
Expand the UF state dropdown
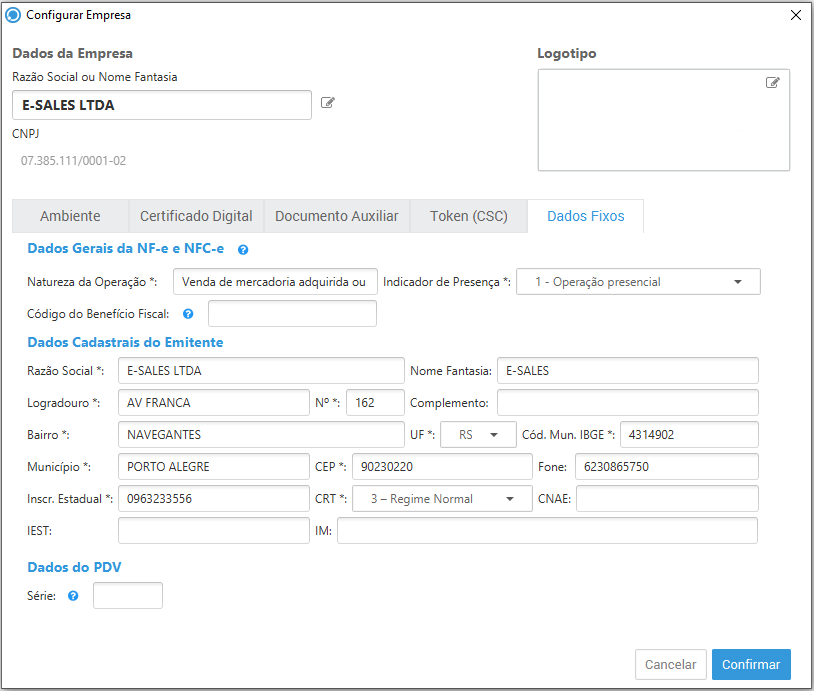pyautogui.click(x=478, y=435)
